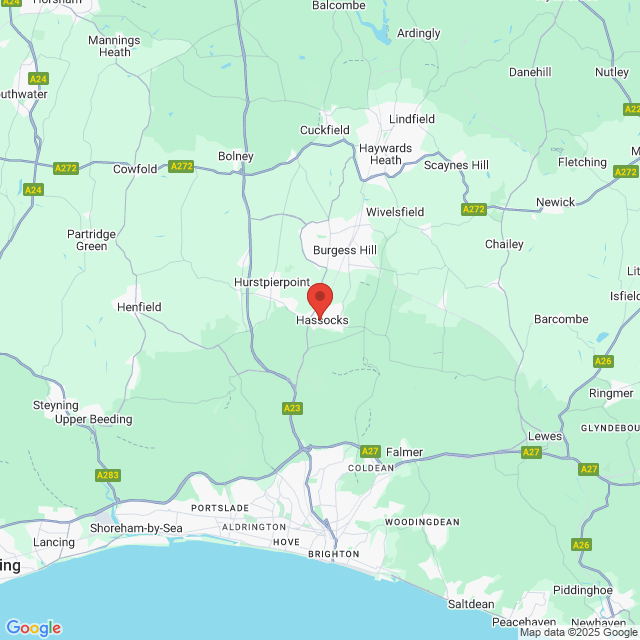Click the Steyning label

pyautogui.click(x=56, y=405)
